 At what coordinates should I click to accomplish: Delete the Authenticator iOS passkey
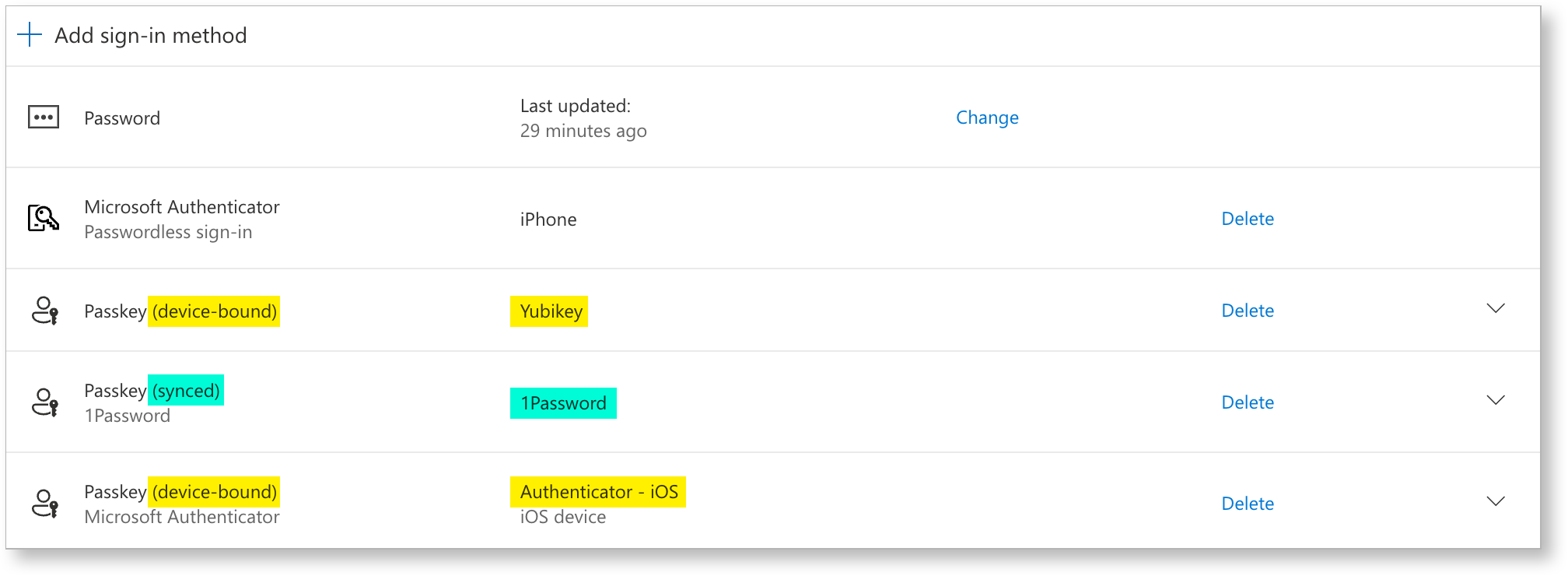tap(1247, 504)
